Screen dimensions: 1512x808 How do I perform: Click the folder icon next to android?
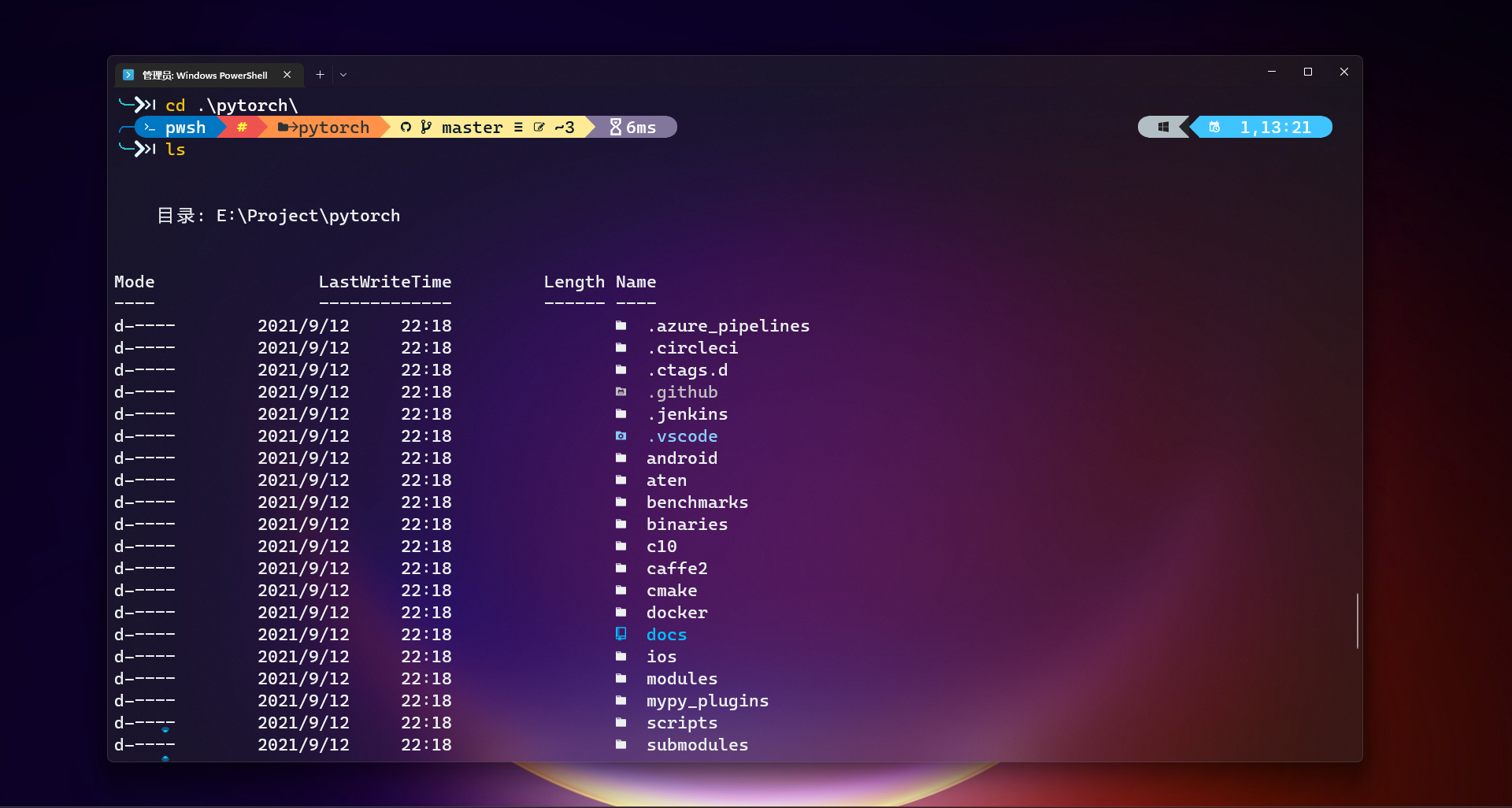tap(621, 458)
